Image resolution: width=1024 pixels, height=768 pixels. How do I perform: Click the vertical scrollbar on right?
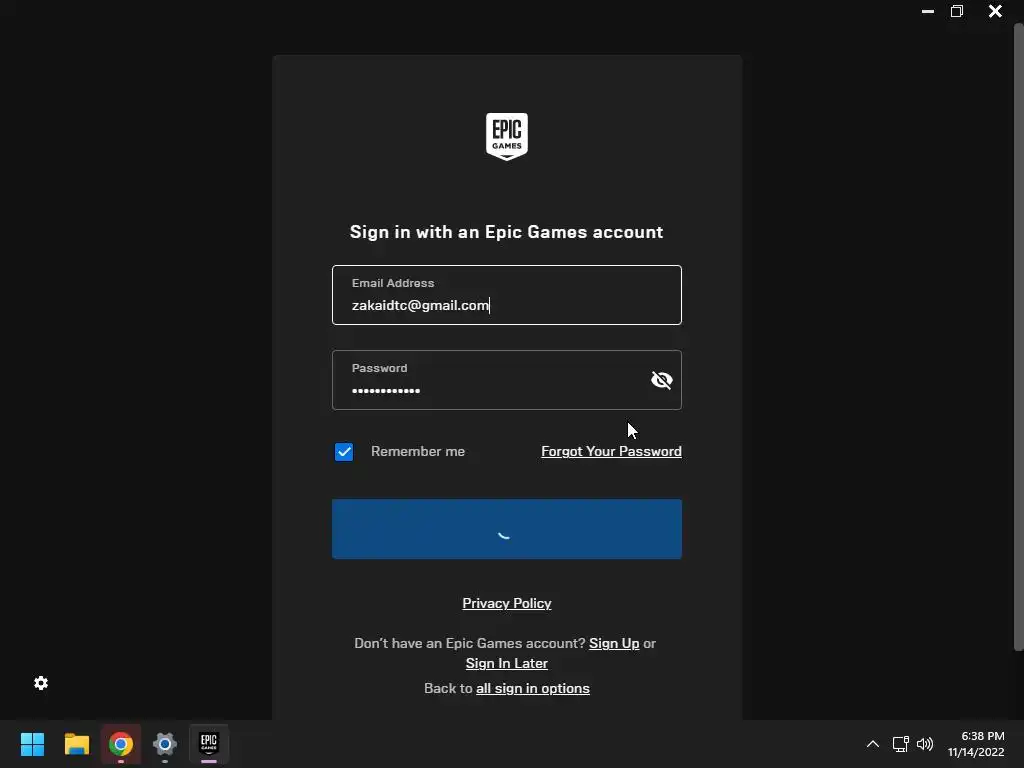1018,337
